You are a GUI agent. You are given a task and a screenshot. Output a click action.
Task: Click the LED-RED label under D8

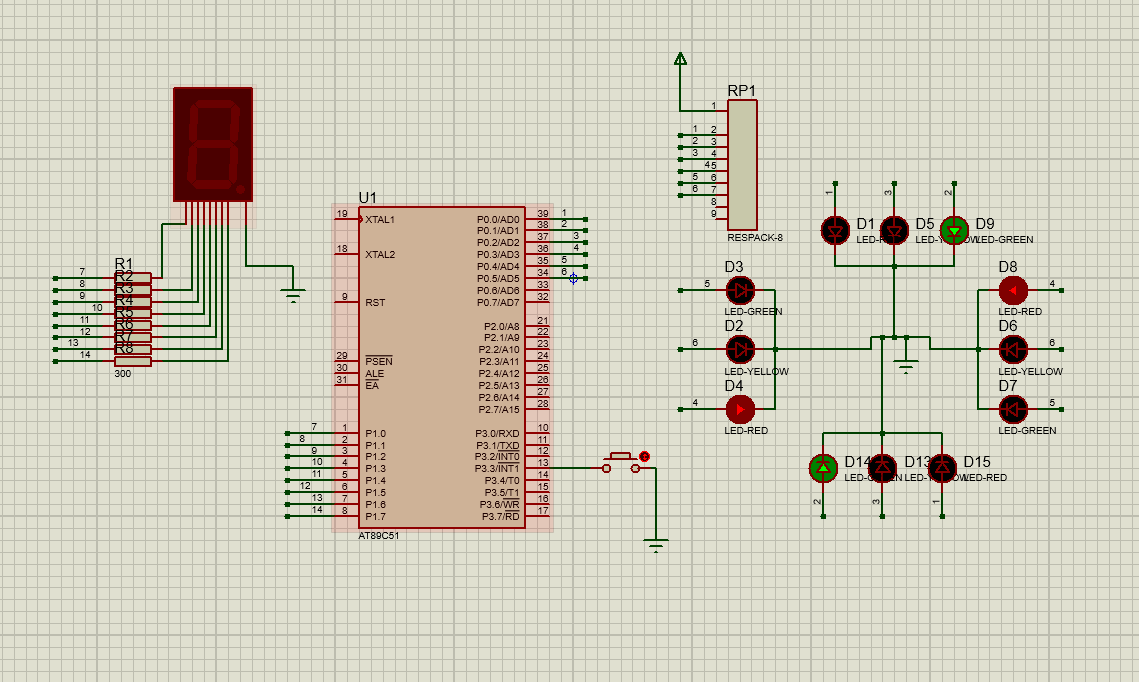point(1020,312)
